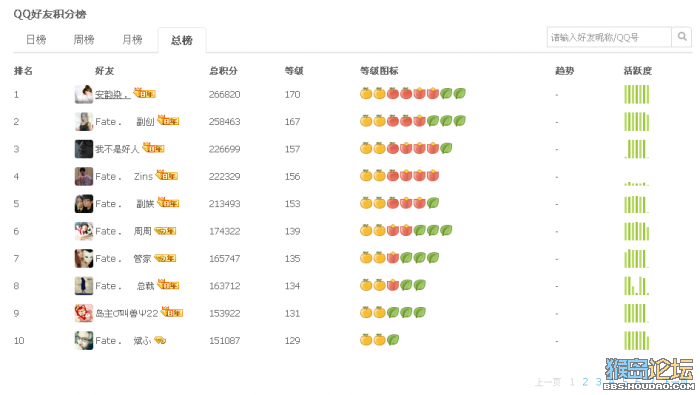Screen dimensions: 700x395
Task: Open avatar of Fate. Zins
Action: click(84, 176)
